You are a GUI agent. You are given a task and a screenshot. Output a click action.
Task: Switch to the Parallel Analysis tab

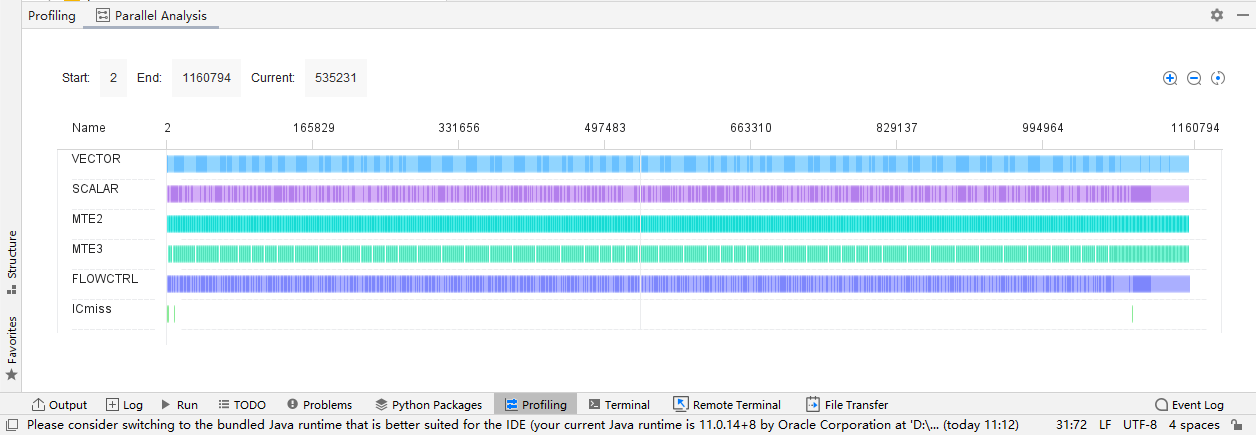(x=151, y=16)
